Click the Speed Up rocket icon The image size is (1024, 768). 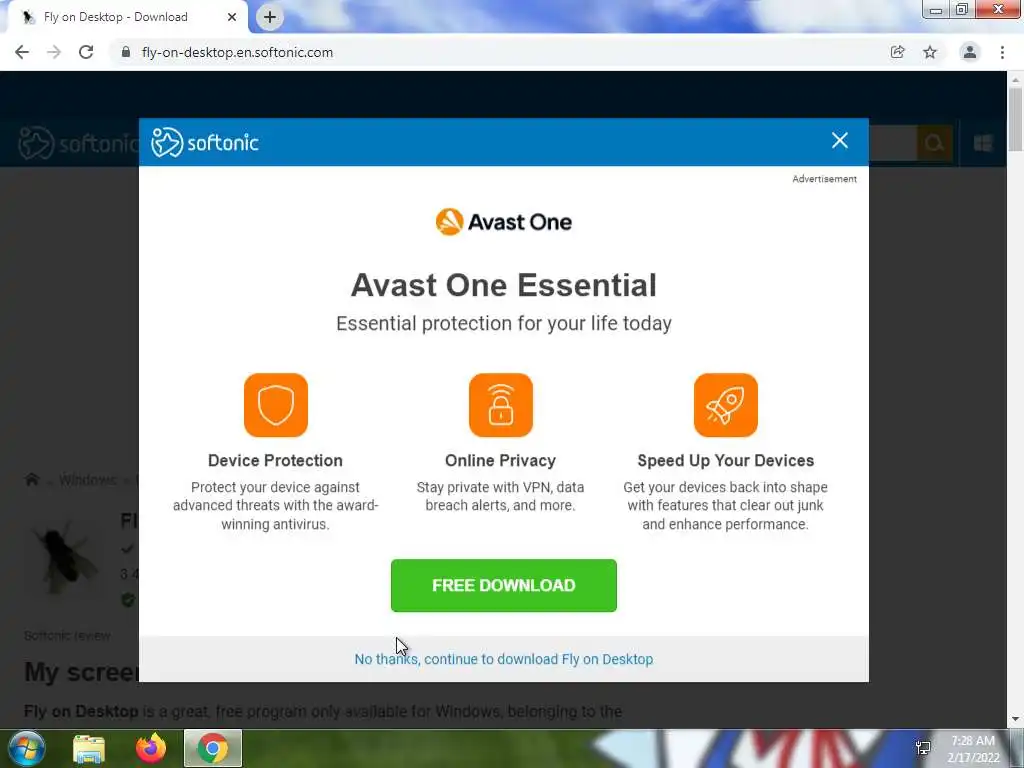pyautogui.click(x=726, y=405)
